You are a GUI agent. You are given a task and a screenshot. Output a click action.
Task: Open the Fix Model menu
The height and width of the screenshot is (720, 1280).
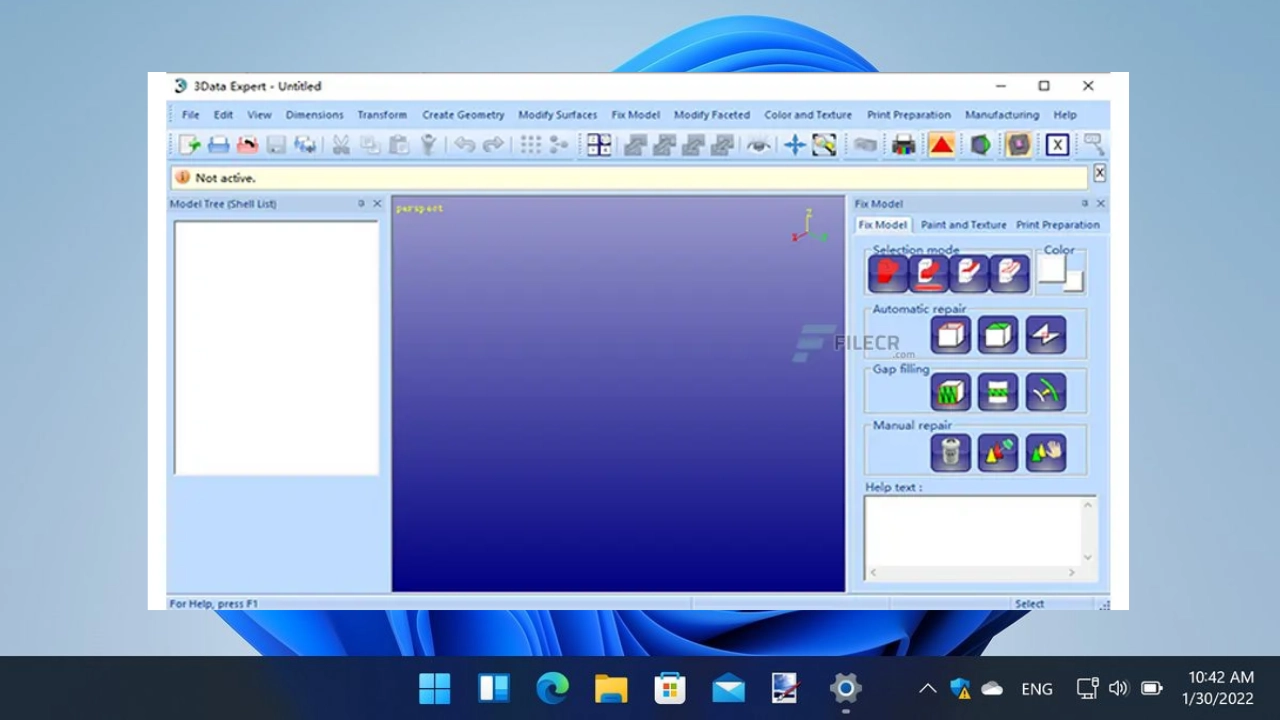(635, 115)
